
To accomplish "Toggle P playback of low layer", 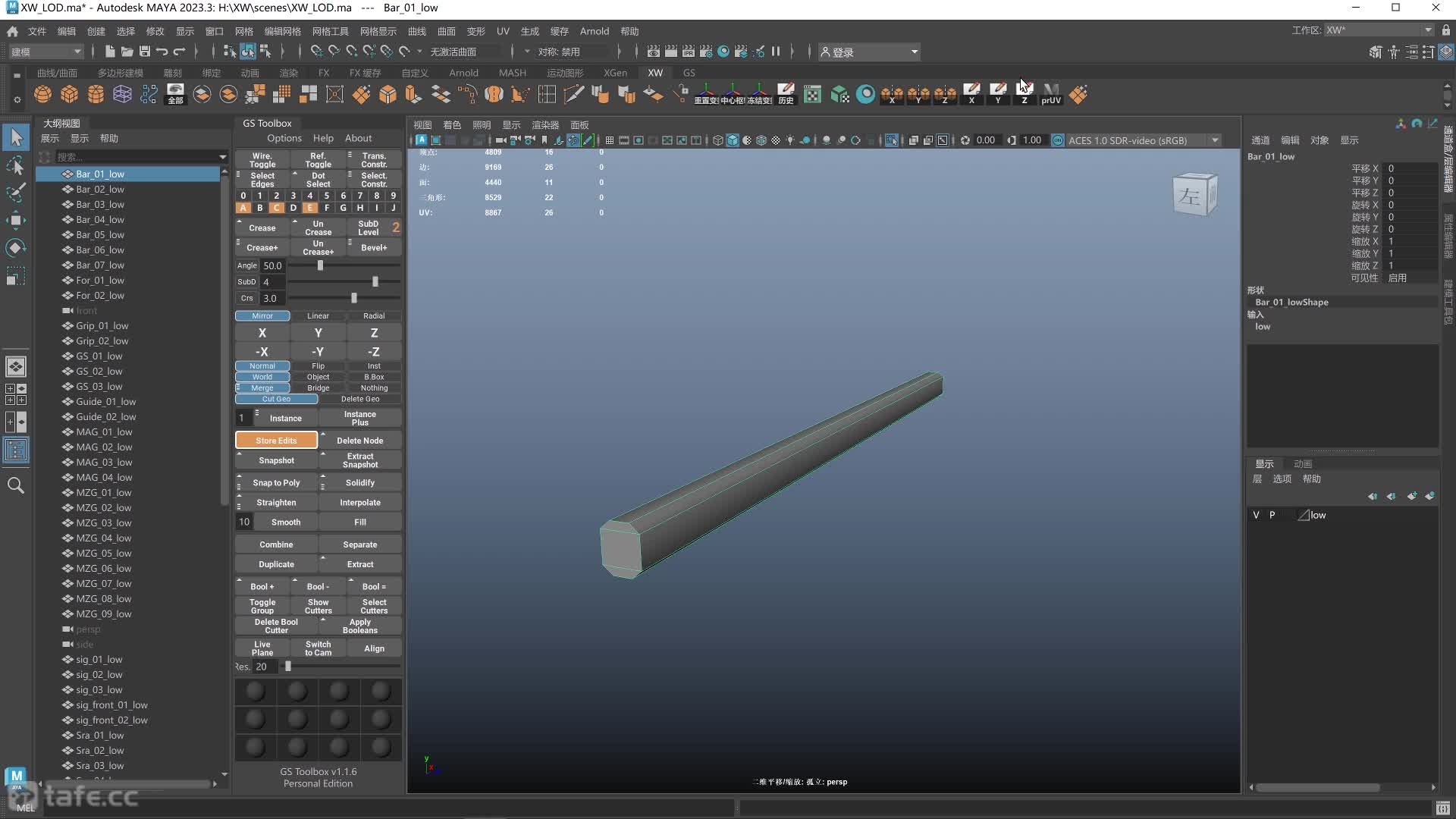I will point(1272,515).
